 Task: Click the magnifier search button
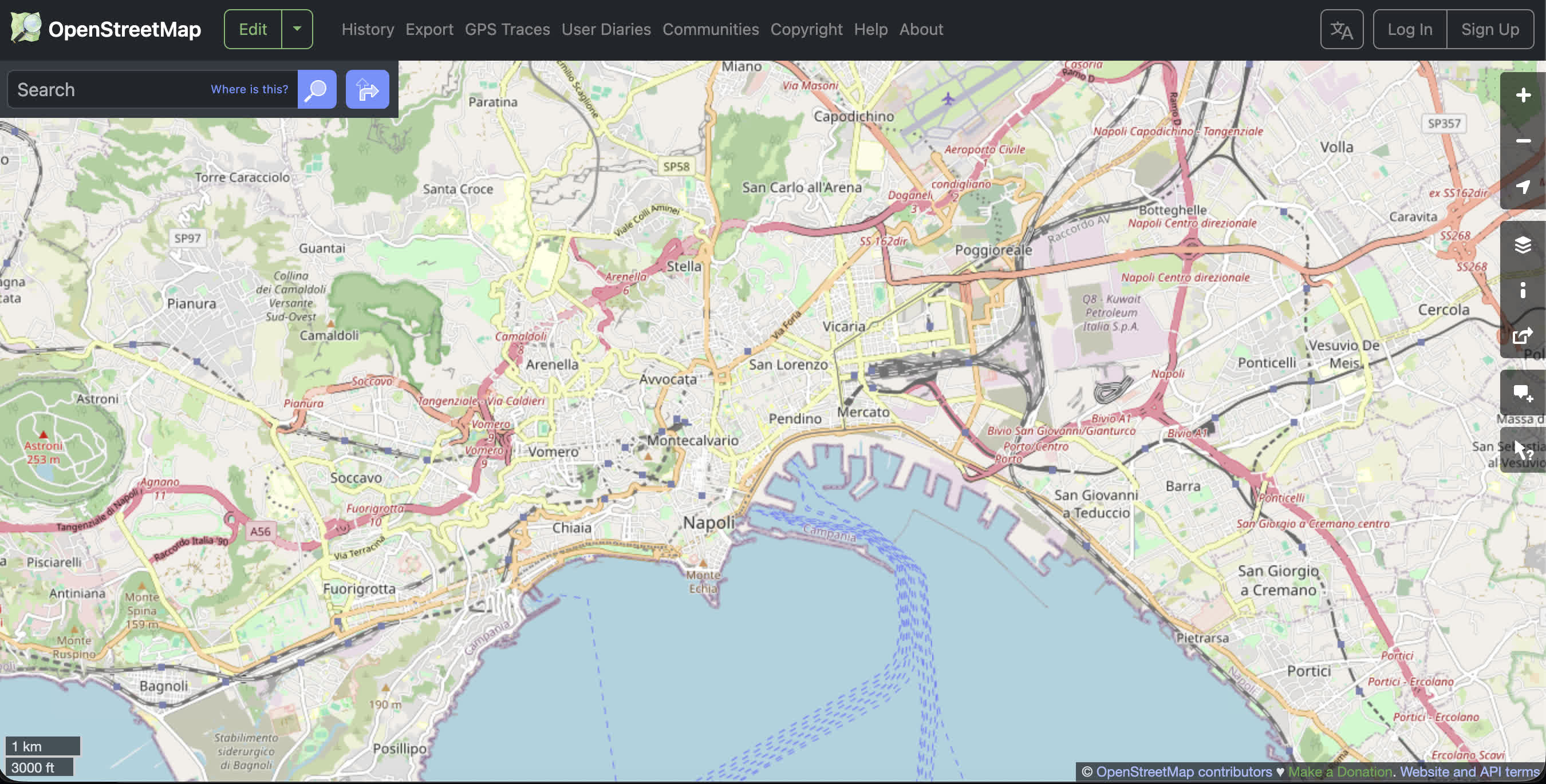316,89
